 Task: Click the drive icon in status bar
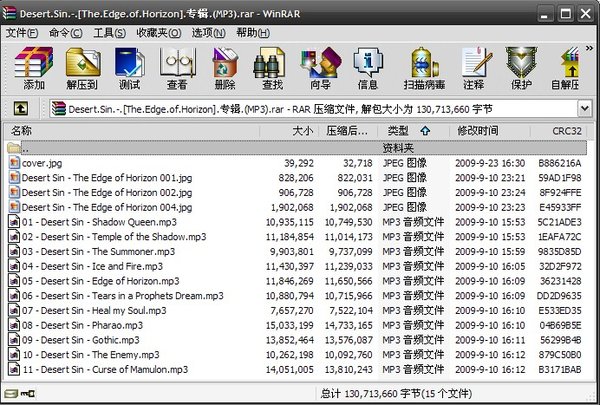coord(11,393)
